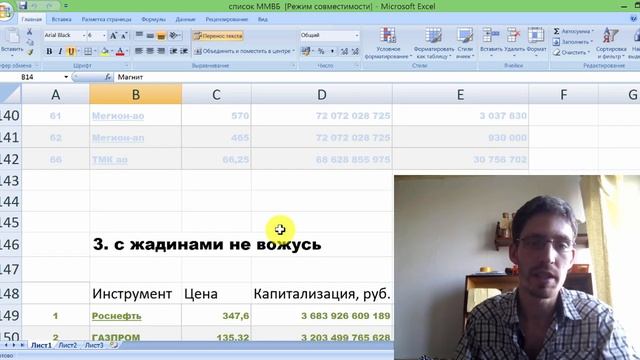This screenshot has width=640, height=360.
Task: Toggle Underline formatting
Action: coord(71,51)
